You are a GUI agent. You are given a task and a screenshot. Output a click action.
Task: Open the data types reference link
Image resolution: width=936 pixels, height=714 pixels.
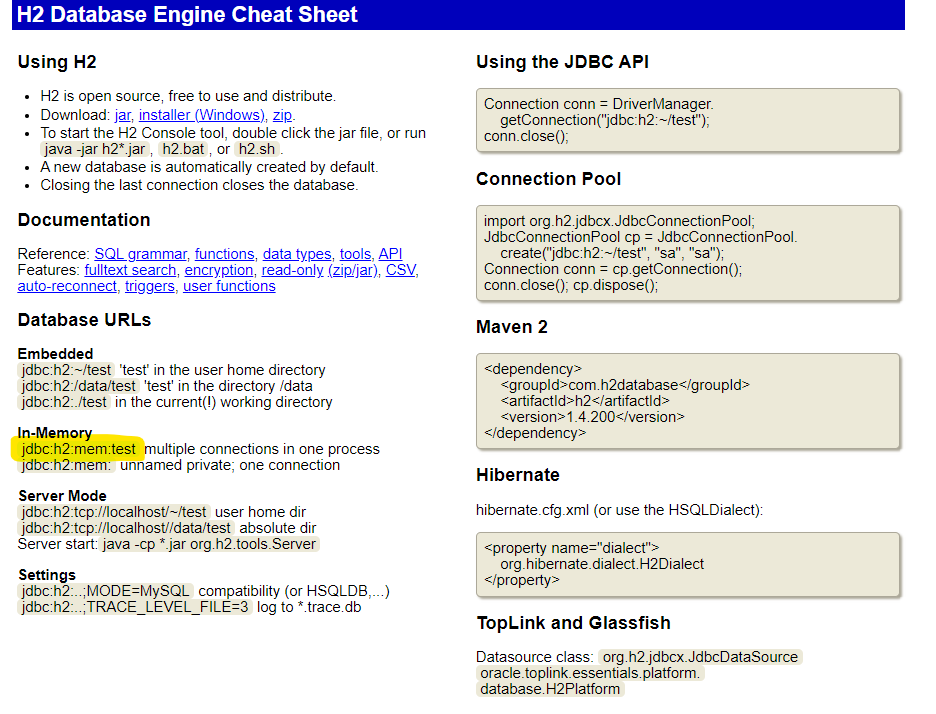[x=297, y=254]
